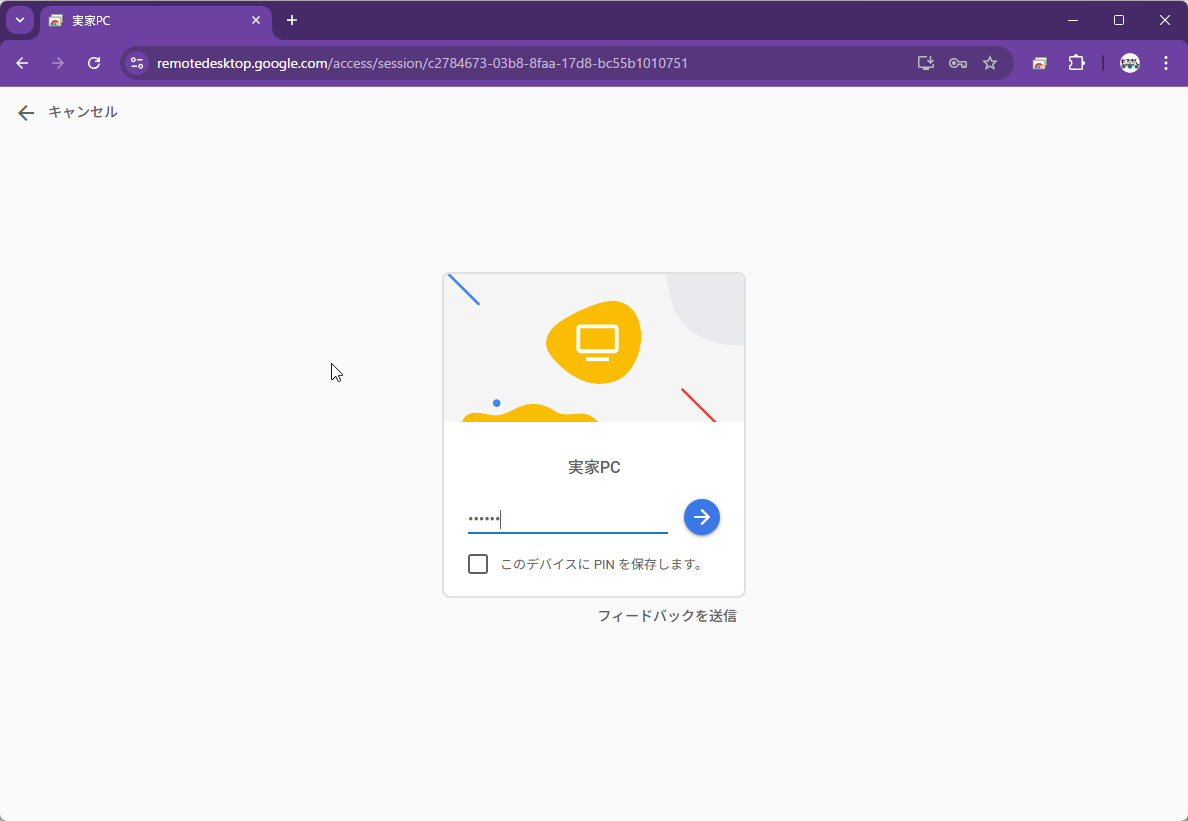Click the address bar URL
The width and height of the screenshot is (1188, 821).
[x=422, y=63]
